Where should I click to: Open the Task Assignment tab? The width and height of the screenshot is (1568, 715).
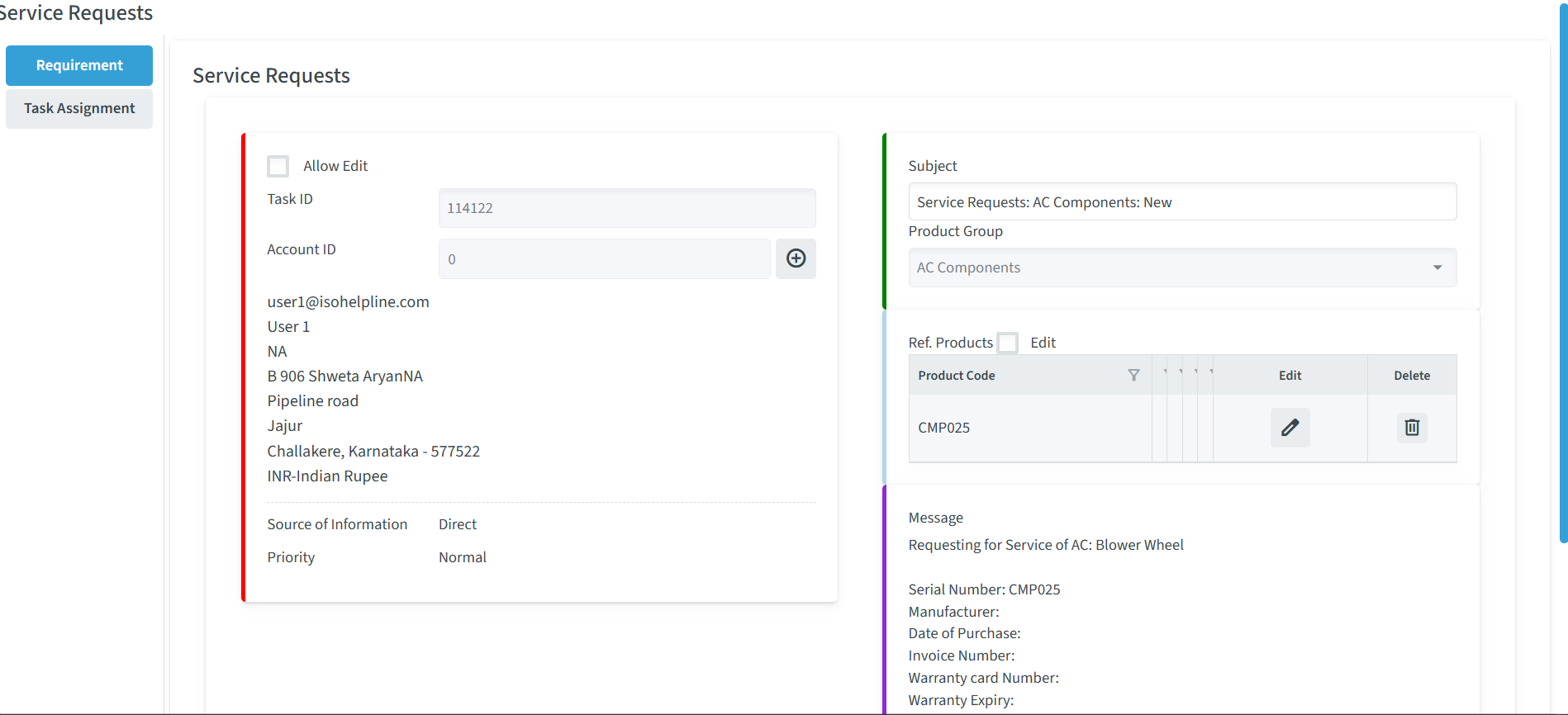click(x=79, y=108)
